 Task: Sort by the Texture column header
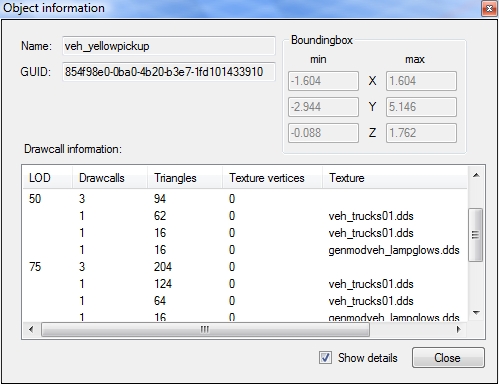tap(395, 178)
